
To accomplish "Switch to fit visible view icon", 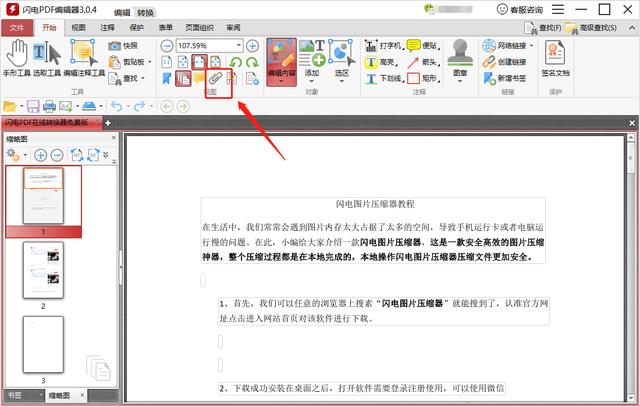I will (216, 62).
